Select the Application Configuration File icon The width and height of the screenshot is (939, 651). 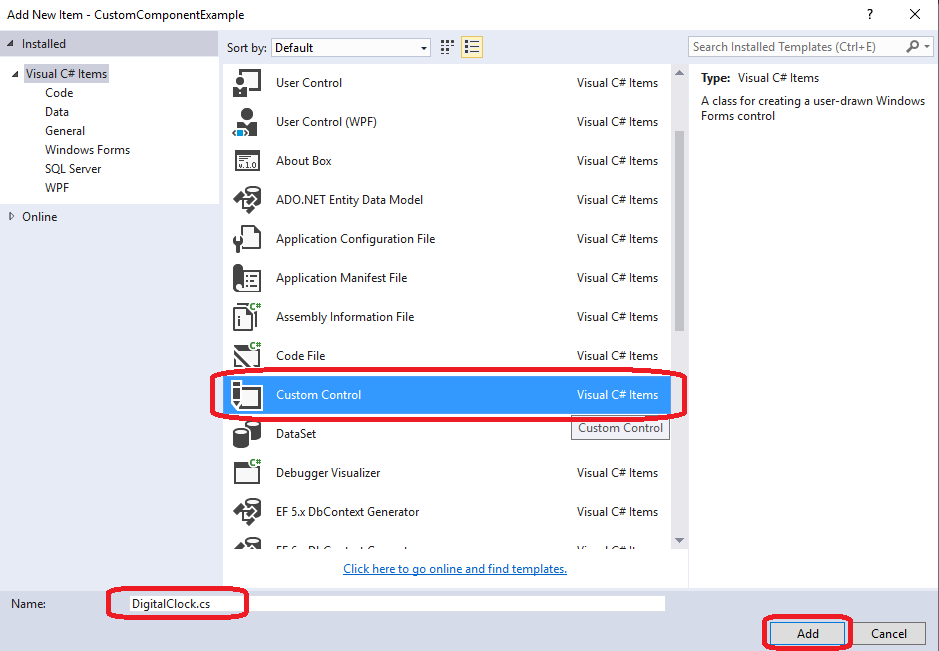[x=247, y=238]
